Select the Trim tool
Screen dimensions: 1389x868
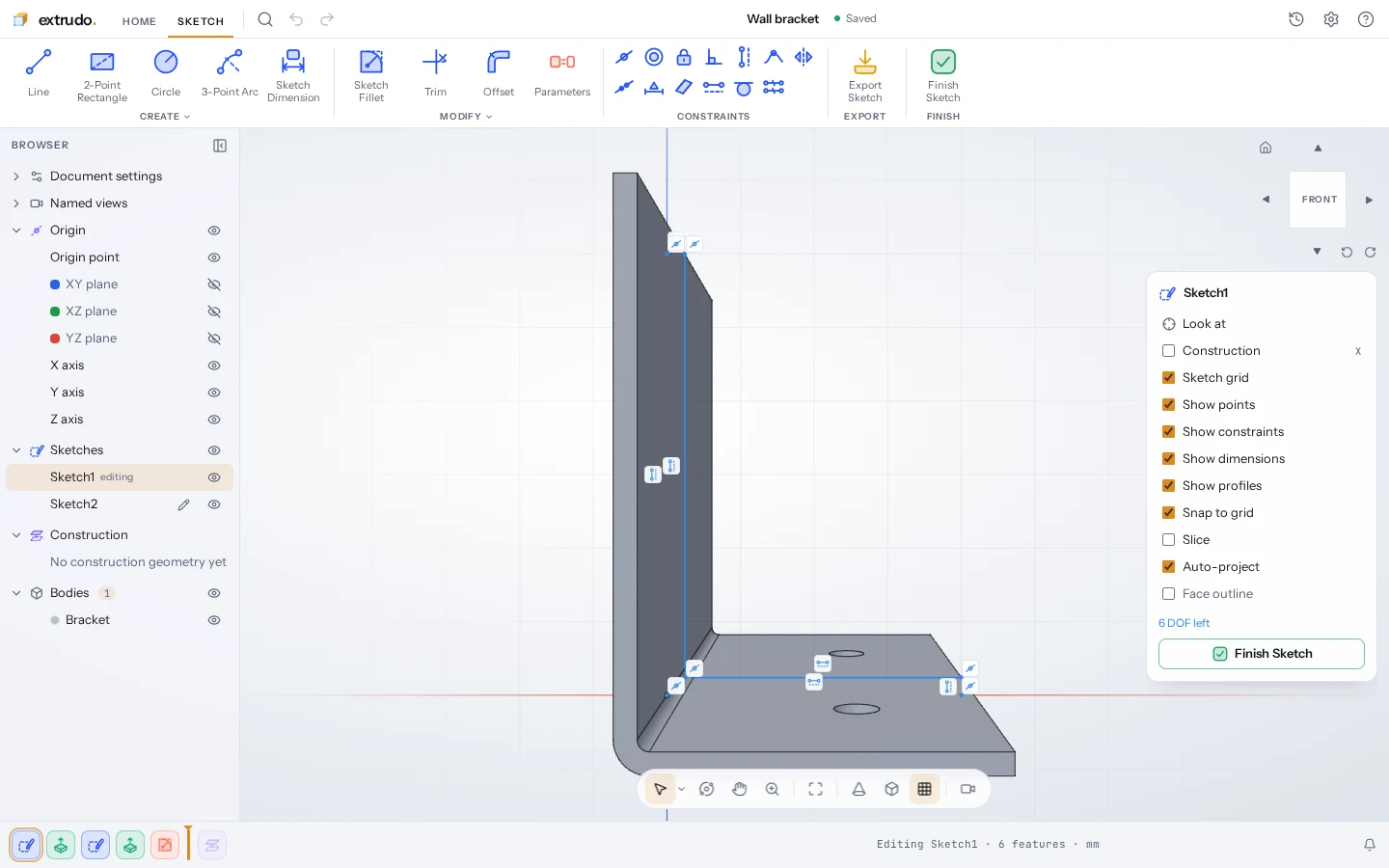[x=435, y=73]
